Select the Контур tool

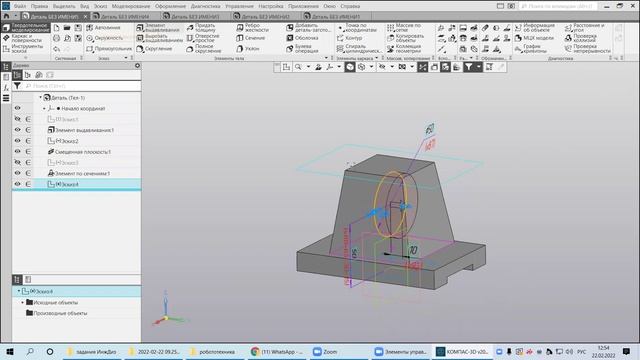[x=349, y=38]
